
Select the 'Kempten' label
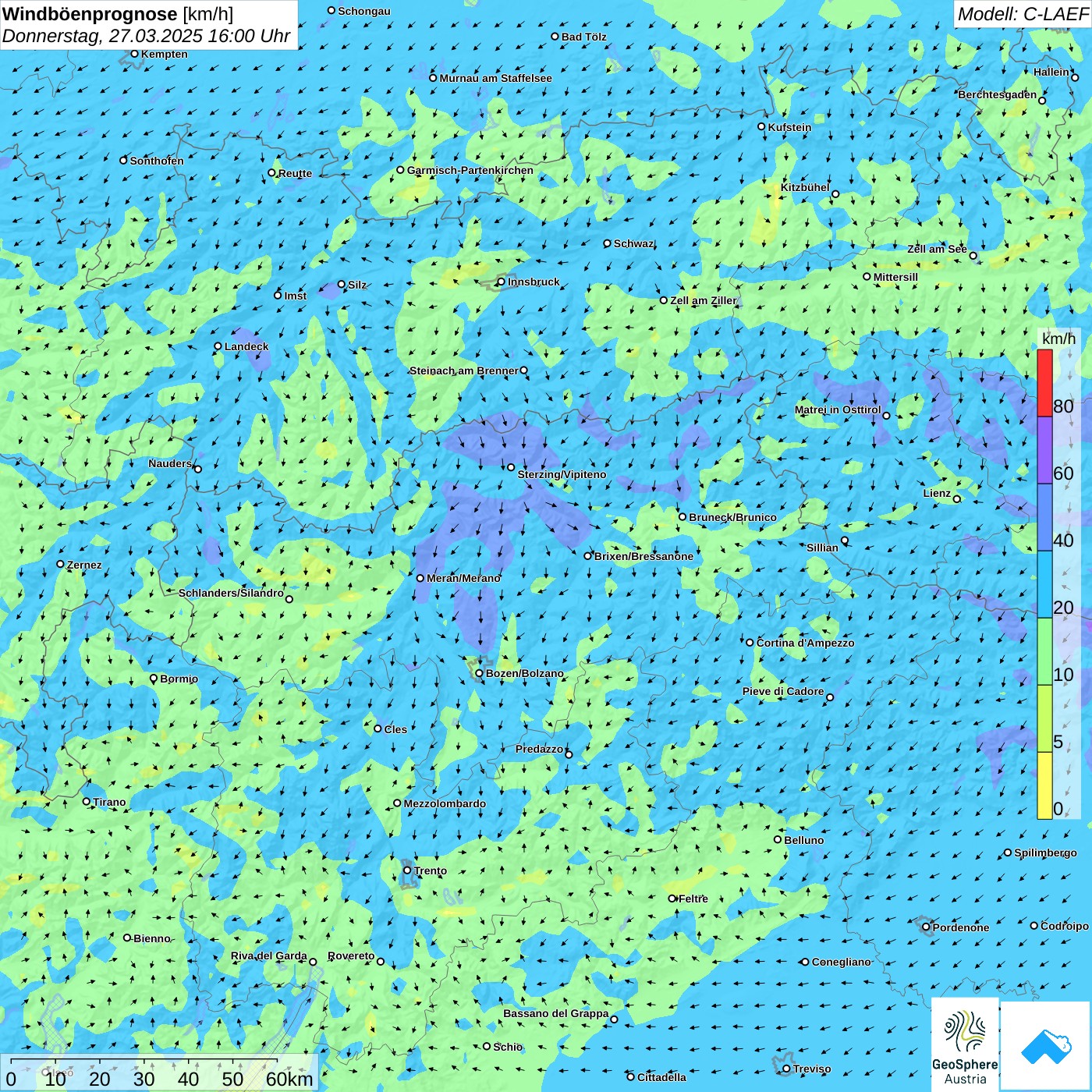(x=164, y=54)
